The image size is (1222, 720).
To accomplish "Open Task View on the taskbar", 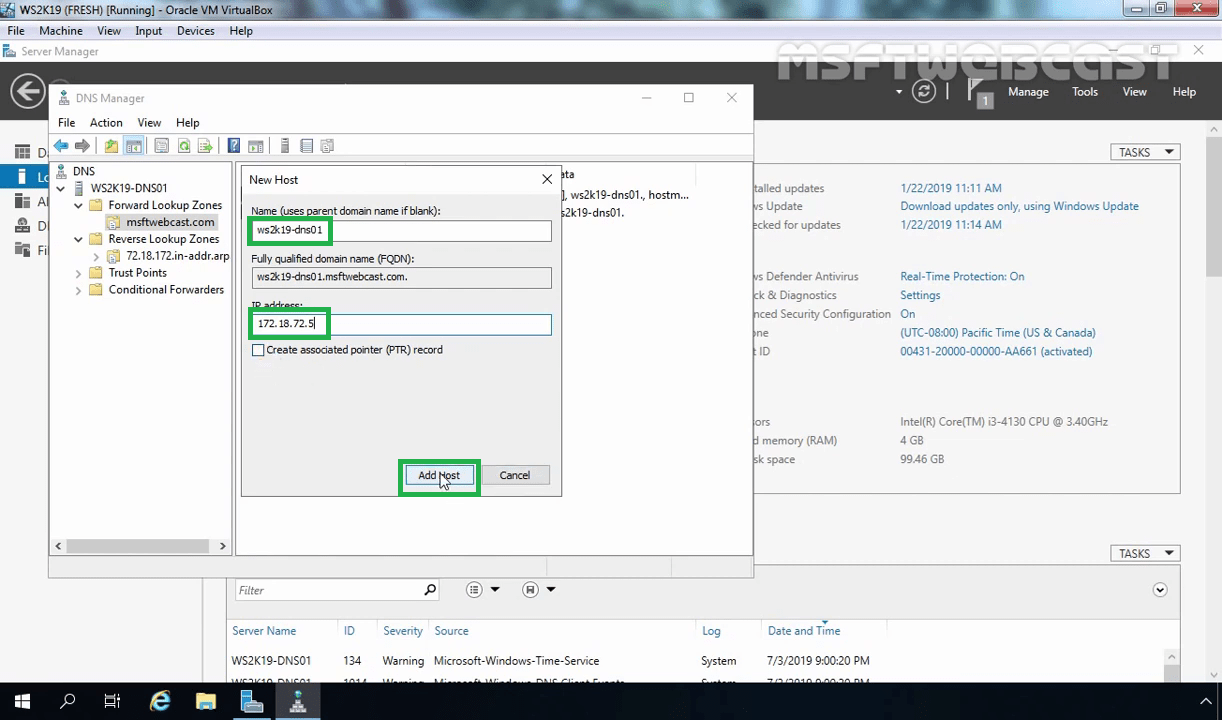I will pyautogui.click(x=113, y=702).
